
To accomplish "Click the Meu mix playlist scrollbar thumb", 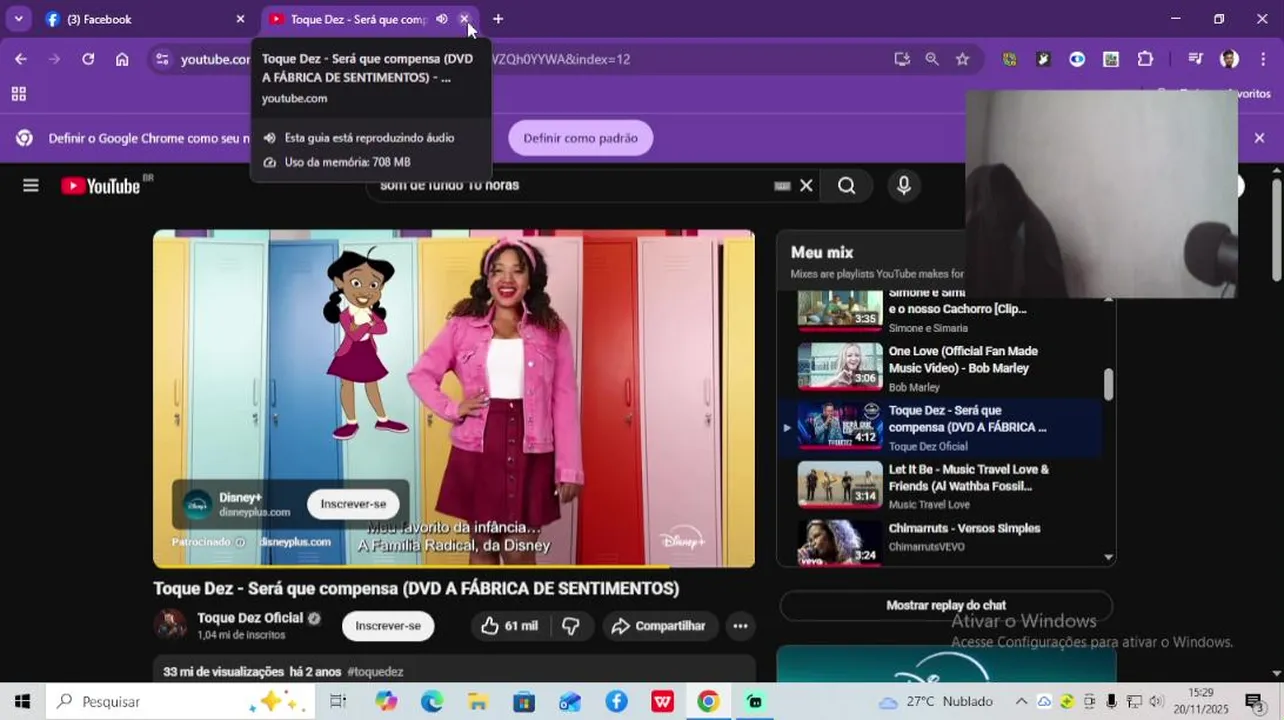I will [x=1108, y=384].
